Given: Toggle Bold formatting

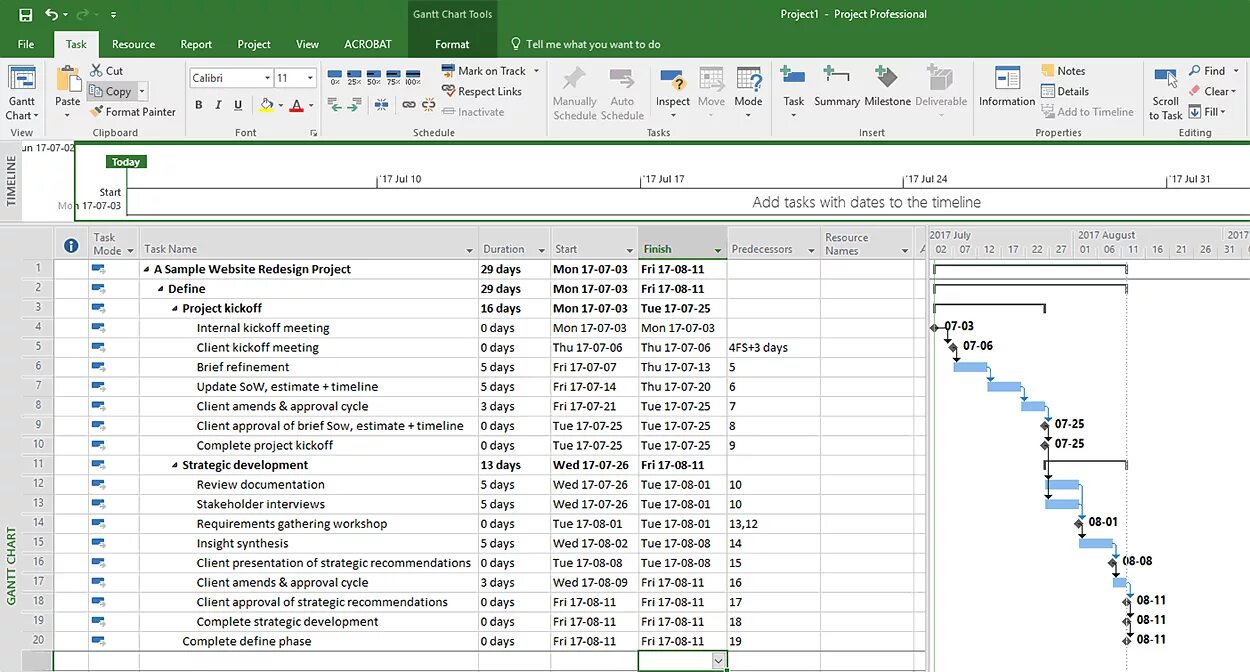Looking at the screenshot, I should coord(198,105).
